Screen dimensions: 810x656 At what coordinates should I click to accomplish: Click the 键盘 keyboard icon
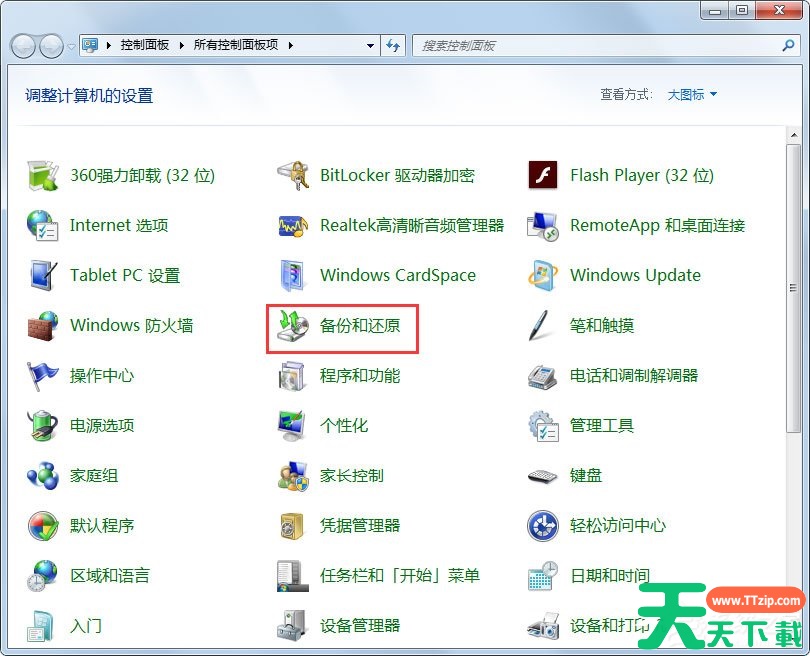542,476
